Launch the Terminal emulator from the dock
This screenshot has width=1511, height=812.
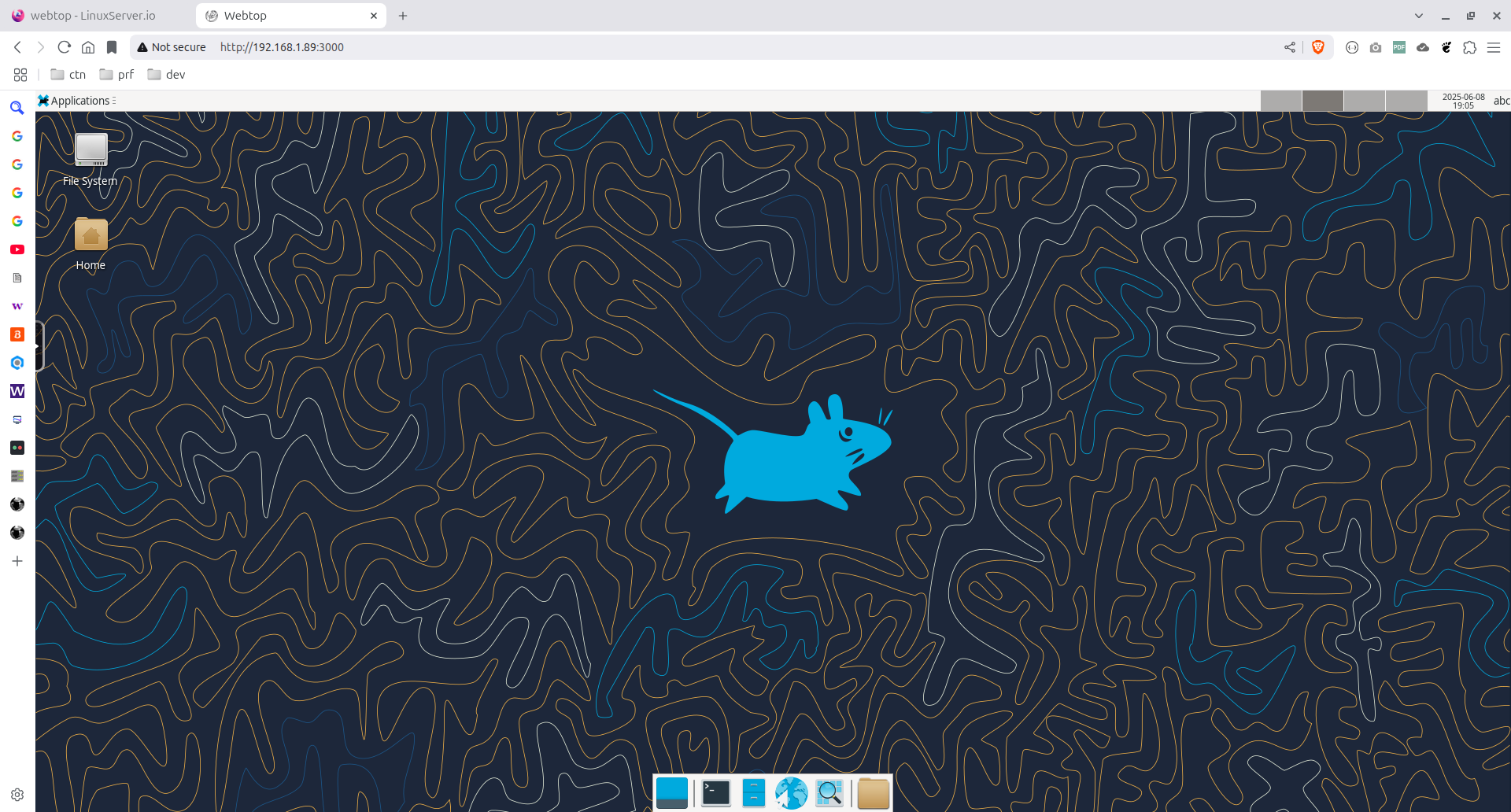[716, 793]
